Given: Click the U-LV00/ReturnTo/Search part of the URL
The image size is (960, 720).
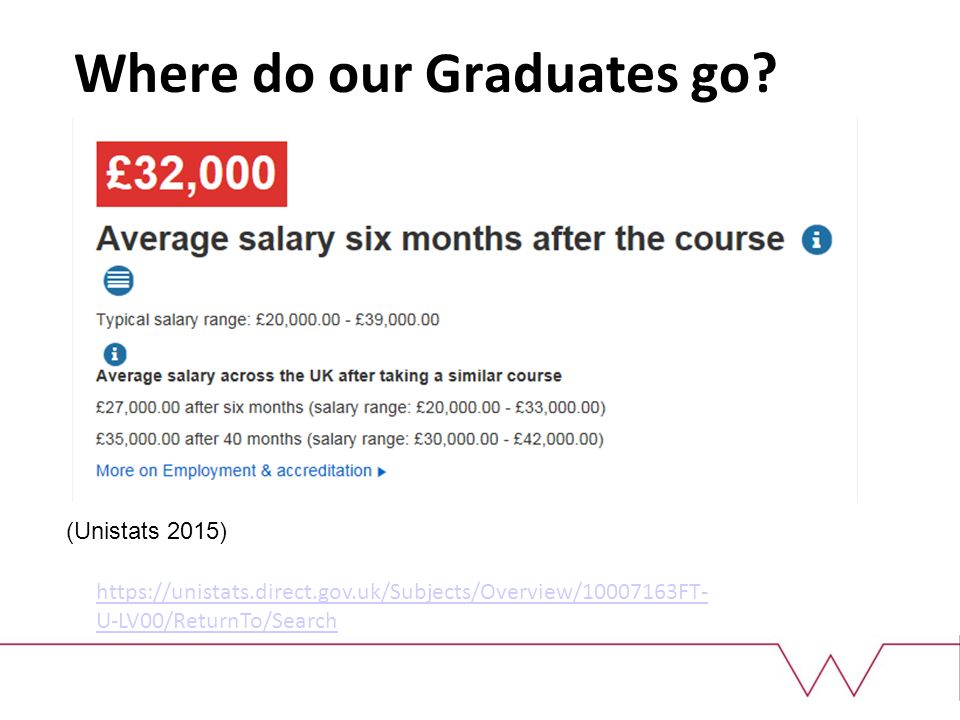Looking at the screenshot, I should click(217, 621).
